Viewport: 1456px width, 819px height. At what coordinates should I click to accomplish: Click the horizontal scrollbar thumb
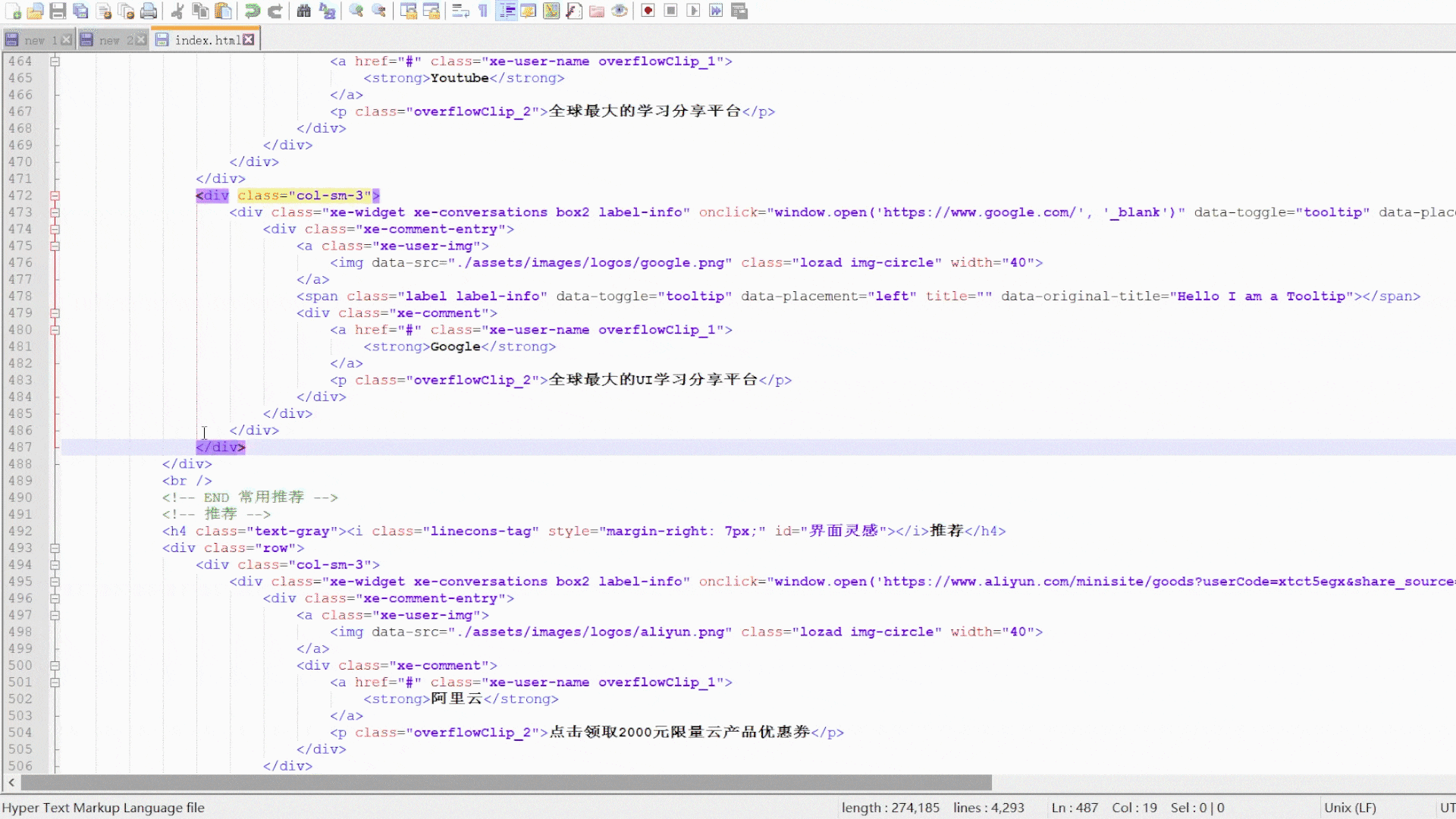point(506,782)
